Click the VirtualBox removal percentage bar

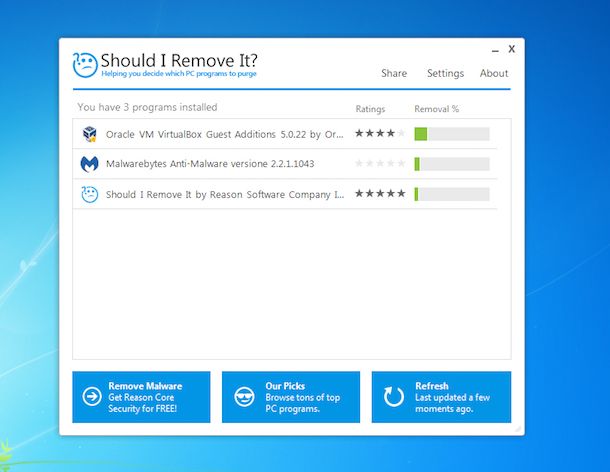pos(452,134)
